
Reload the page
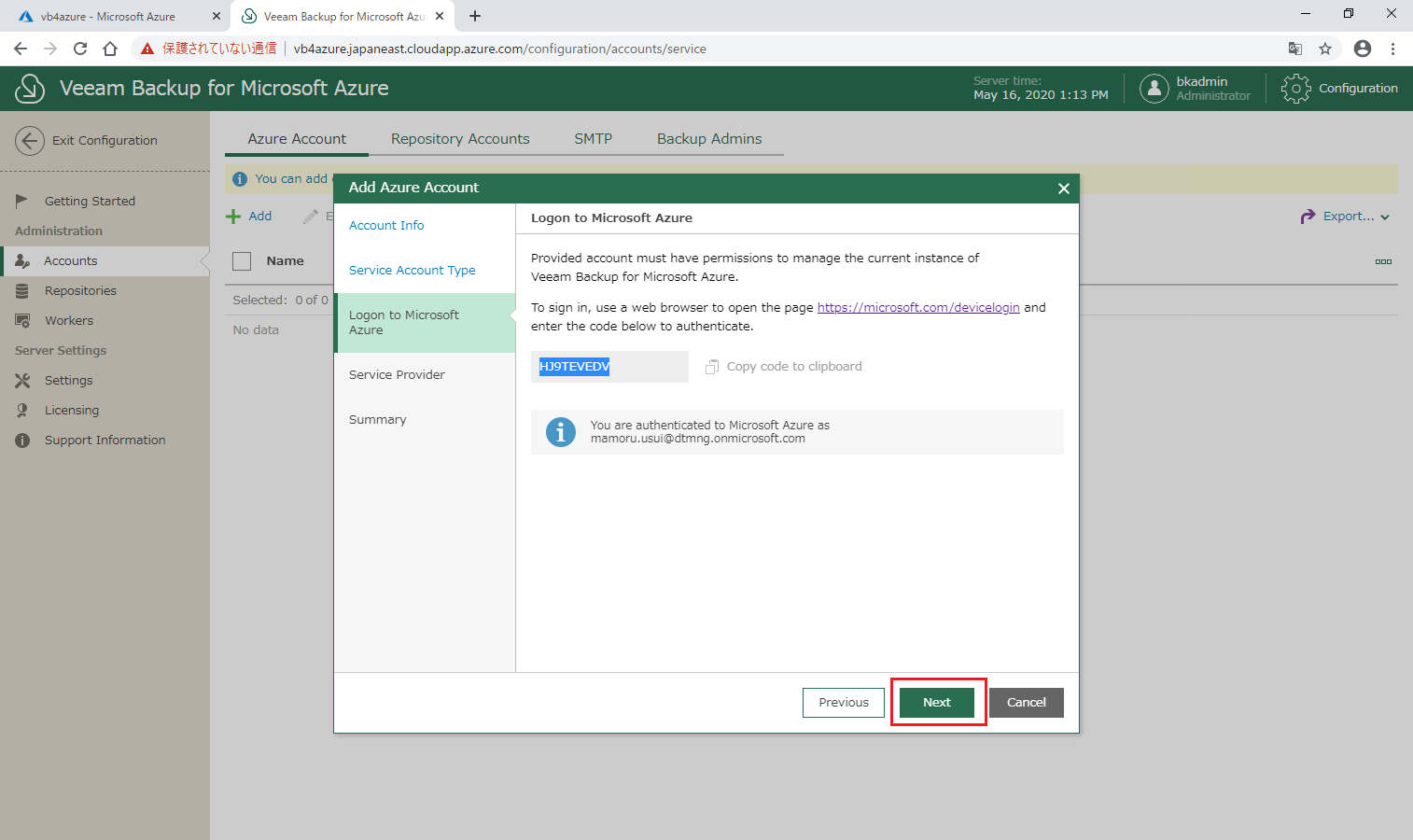point(80,49)
